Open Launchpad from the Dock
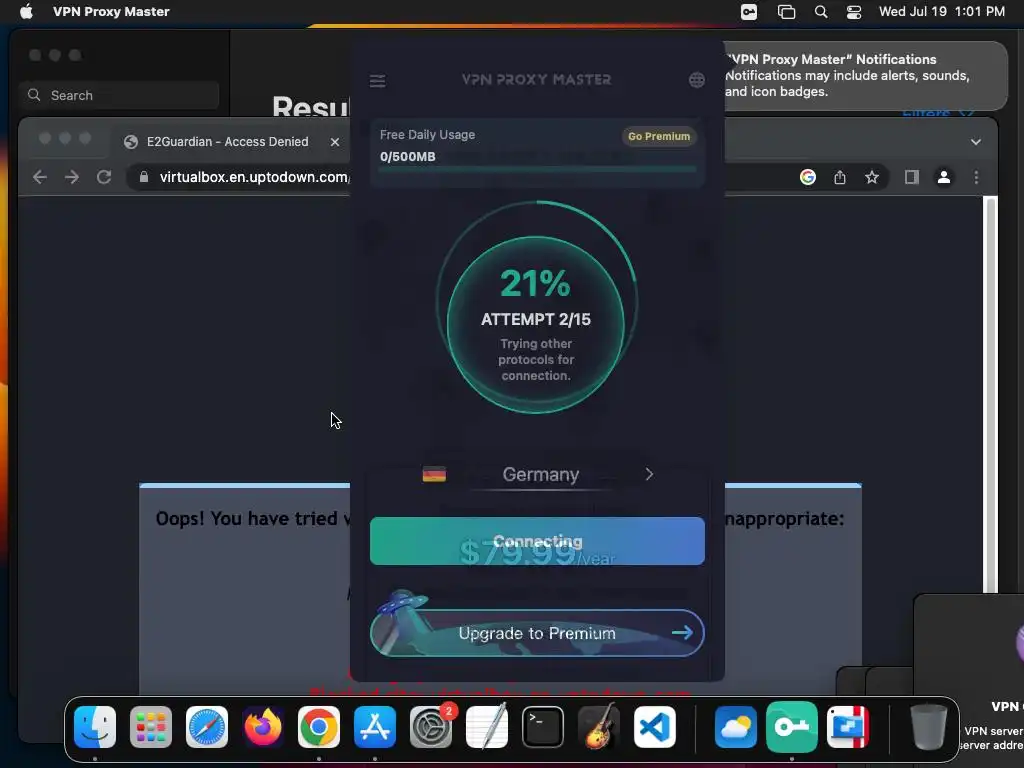 [151, 727]
